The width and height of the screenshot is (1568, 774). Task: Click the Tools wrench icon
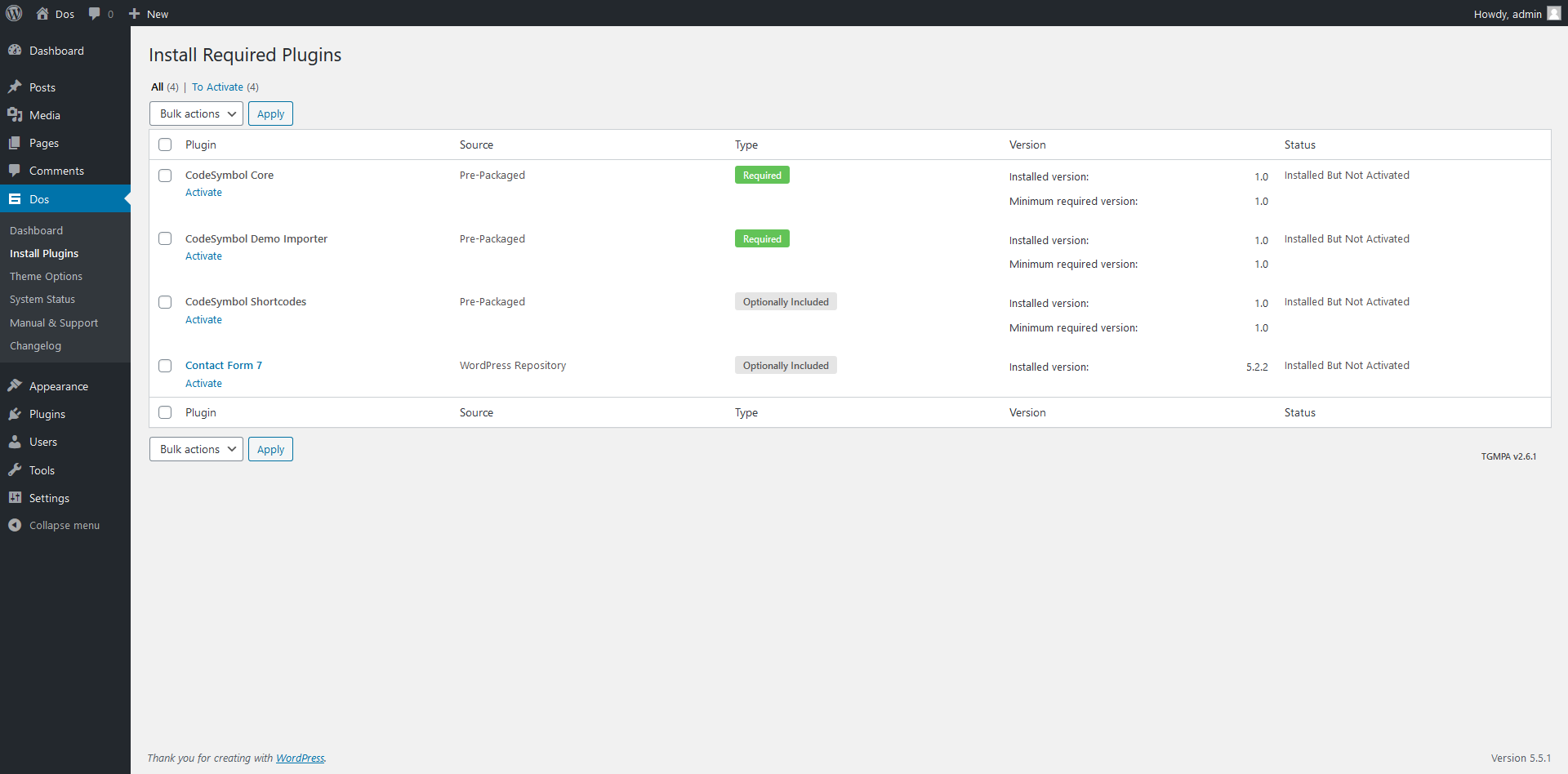coord(15,470)
